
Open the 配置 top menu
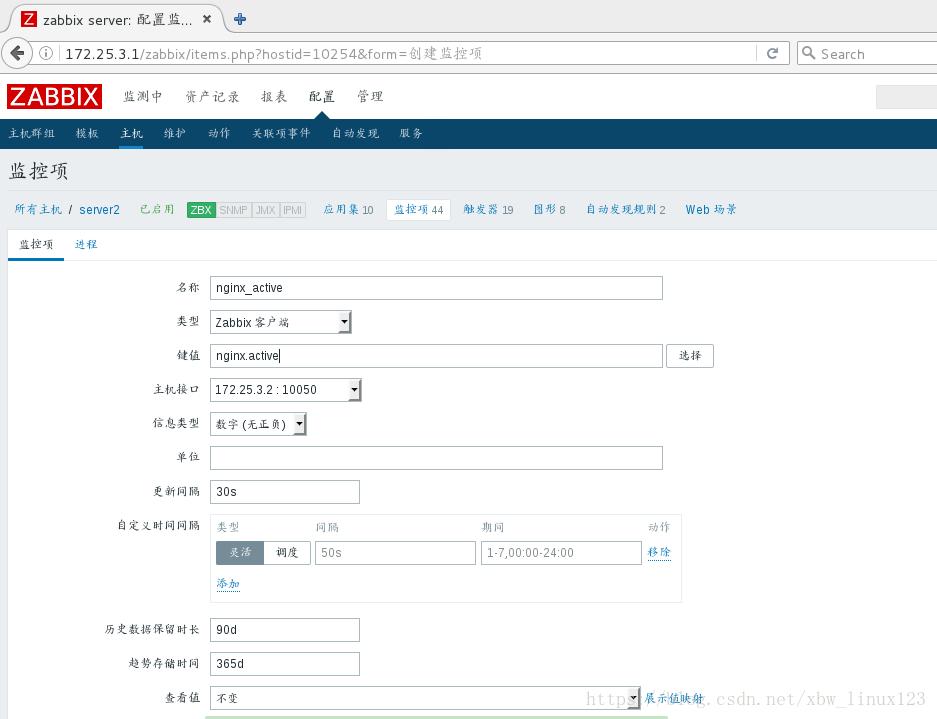pos(321,97)
